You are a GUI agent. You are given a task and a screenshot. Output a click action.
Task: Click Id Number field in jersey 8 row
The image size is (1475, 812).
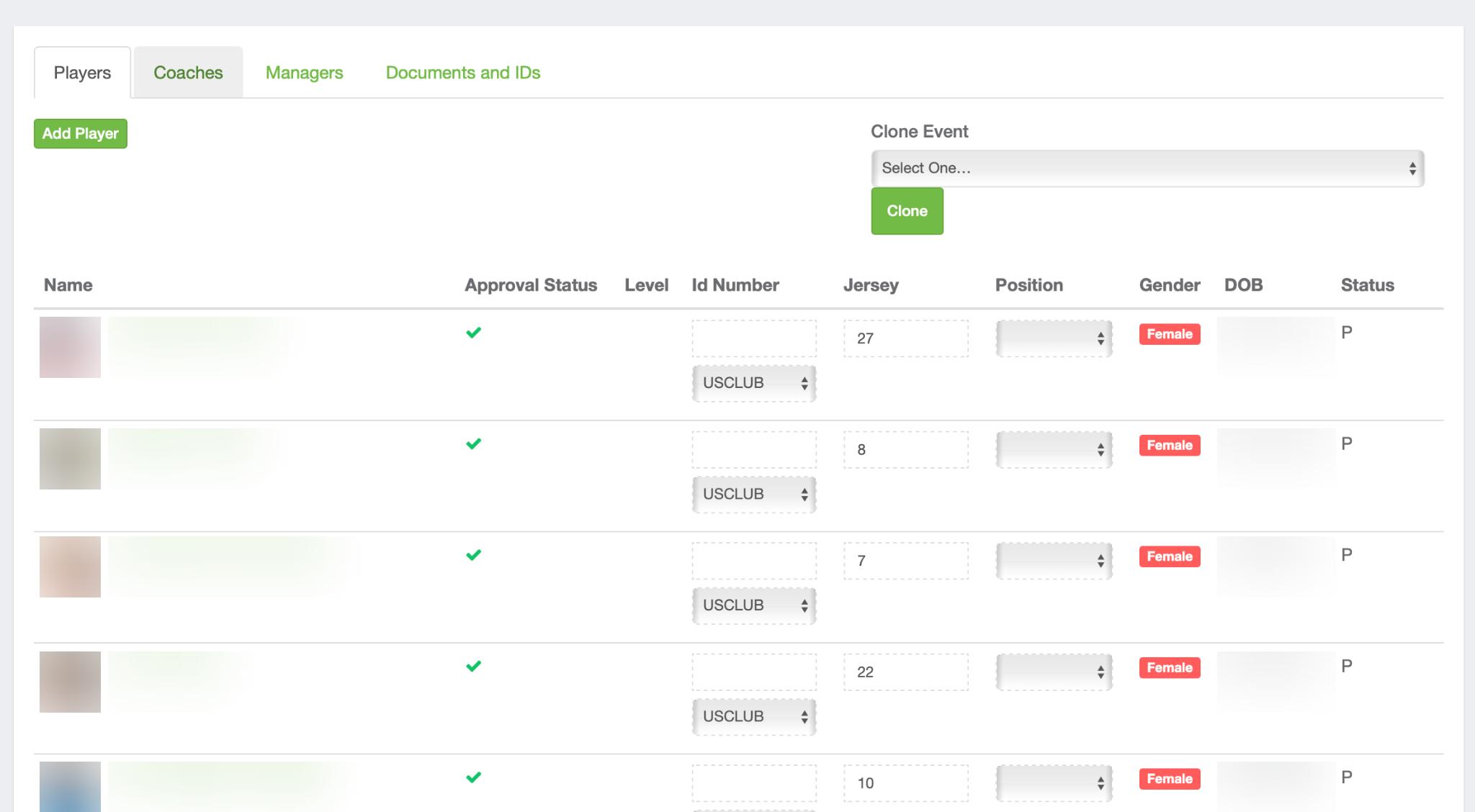pyautogui.click(x=754, y=450)
